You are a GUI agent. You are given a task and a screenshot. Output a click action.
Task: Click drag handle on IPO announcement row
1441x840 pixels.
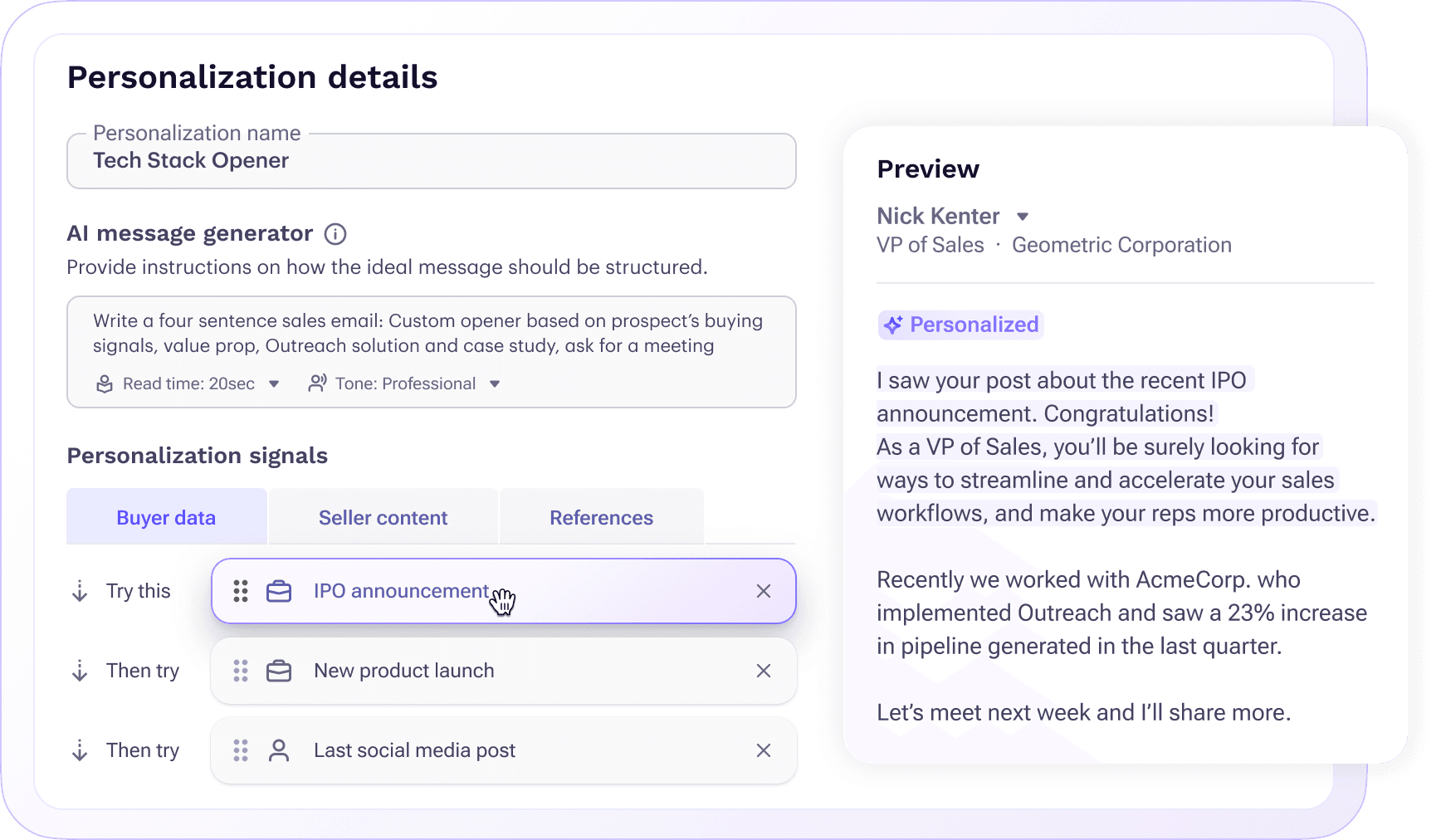[x=241, y=591]
